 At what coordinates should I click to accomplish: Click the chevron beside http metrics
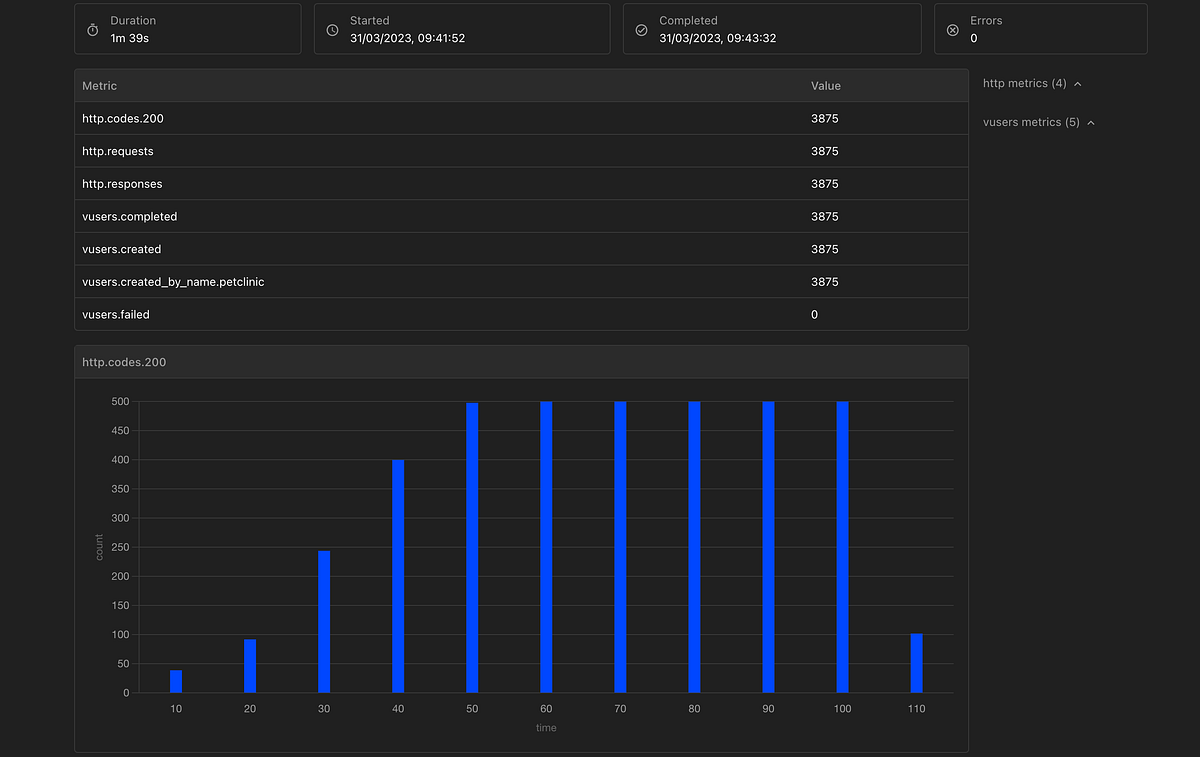point(1077,84)
